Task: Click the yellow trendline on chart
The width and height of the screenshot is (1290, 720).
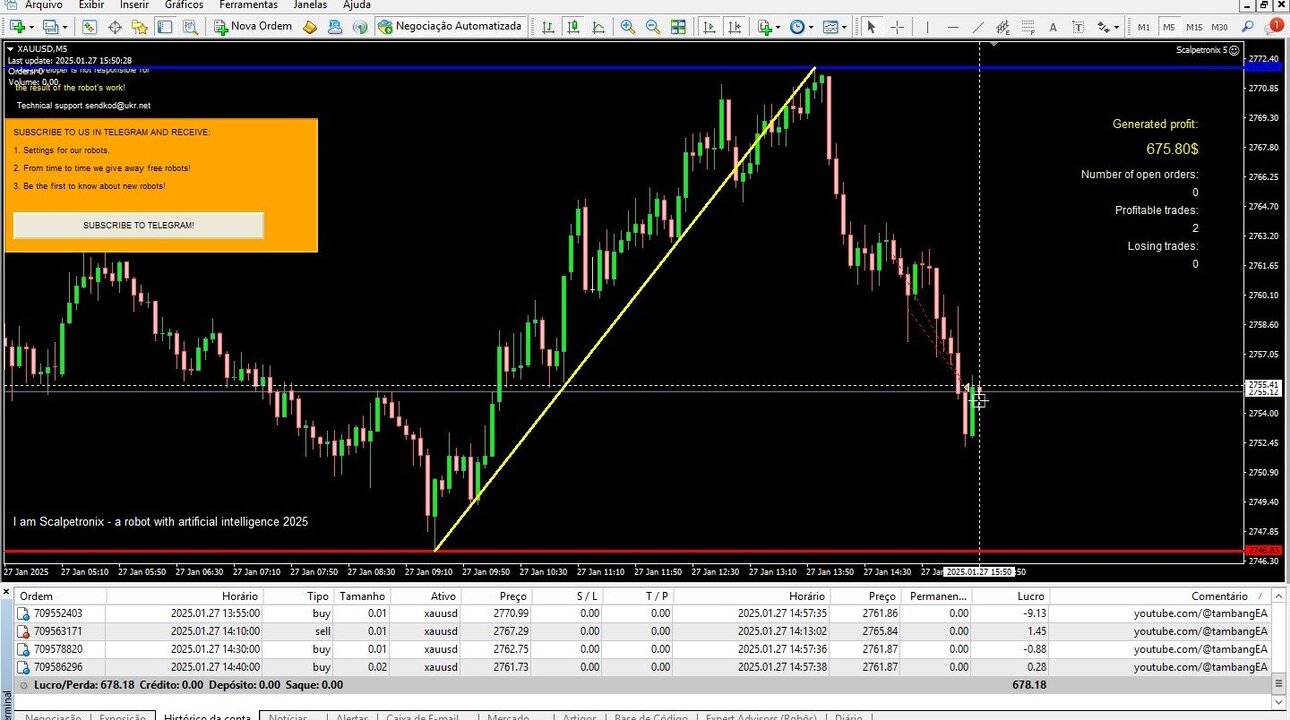Action: coord(625,308)
